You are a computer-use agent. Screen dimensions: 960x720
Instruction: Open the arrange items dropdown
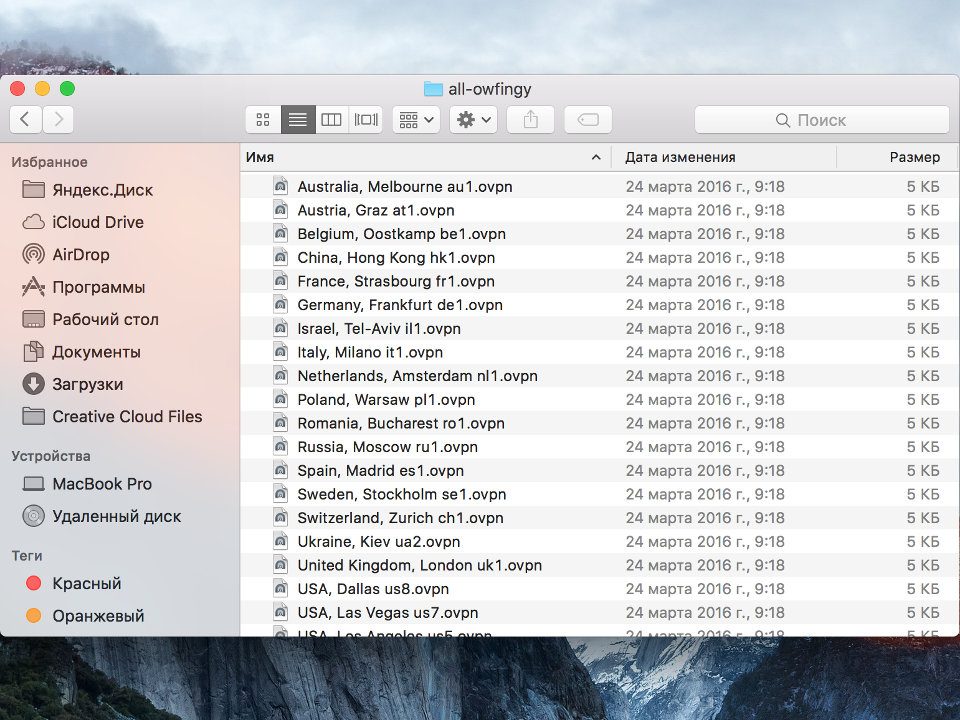pyautogui.click(x=416, y=119)
